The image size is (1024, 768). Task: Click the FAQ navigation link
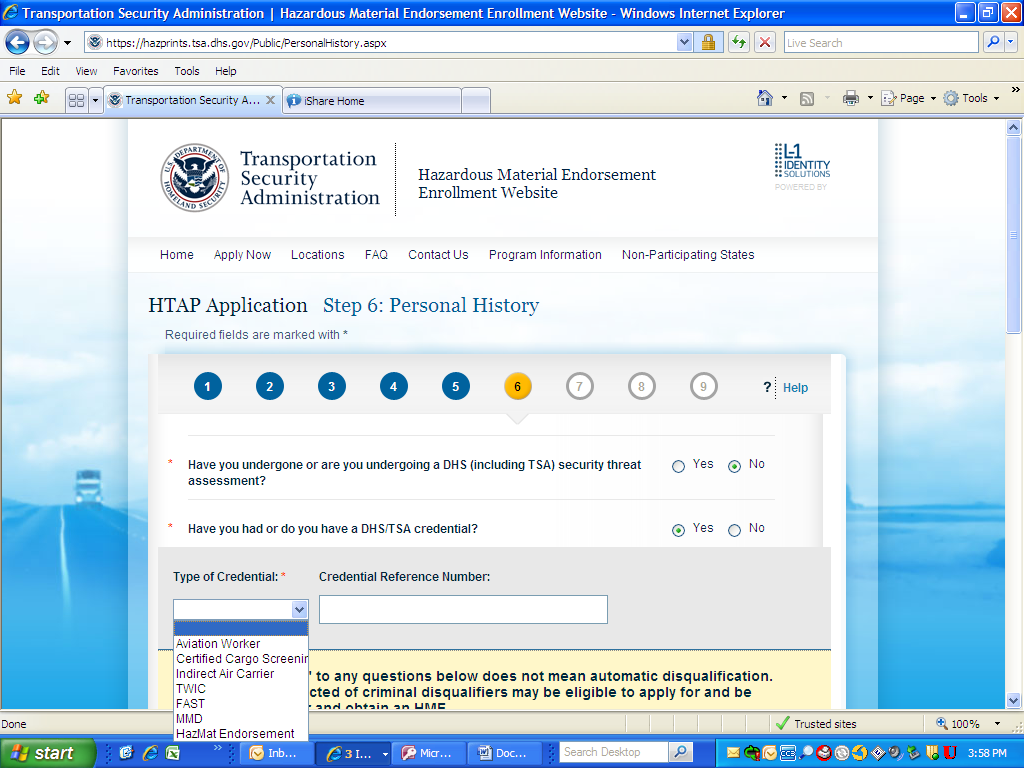click(376, 255)
